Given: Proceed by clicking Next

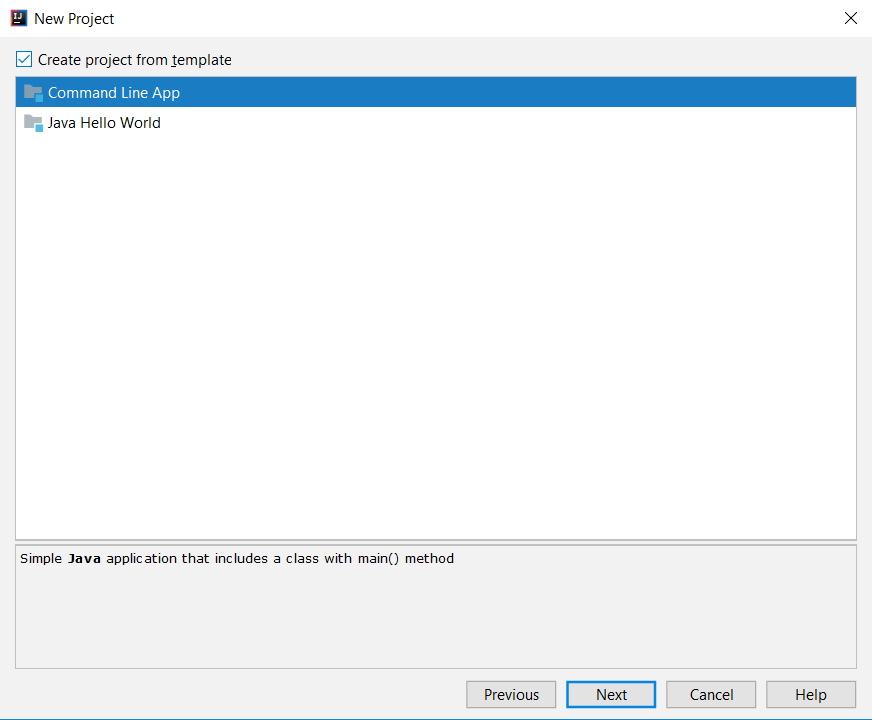Looking at the screenshot, I should [x=611, y=694].
